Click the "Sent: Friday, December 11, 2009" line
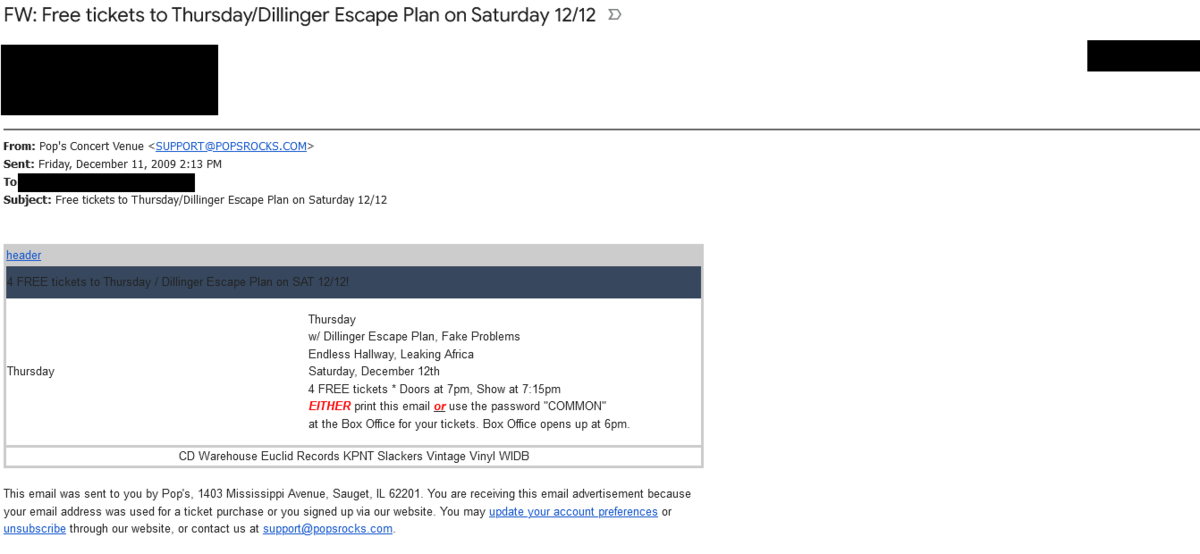The width and height of the screenshot is (1200, 554). click(x=113, y=164)
